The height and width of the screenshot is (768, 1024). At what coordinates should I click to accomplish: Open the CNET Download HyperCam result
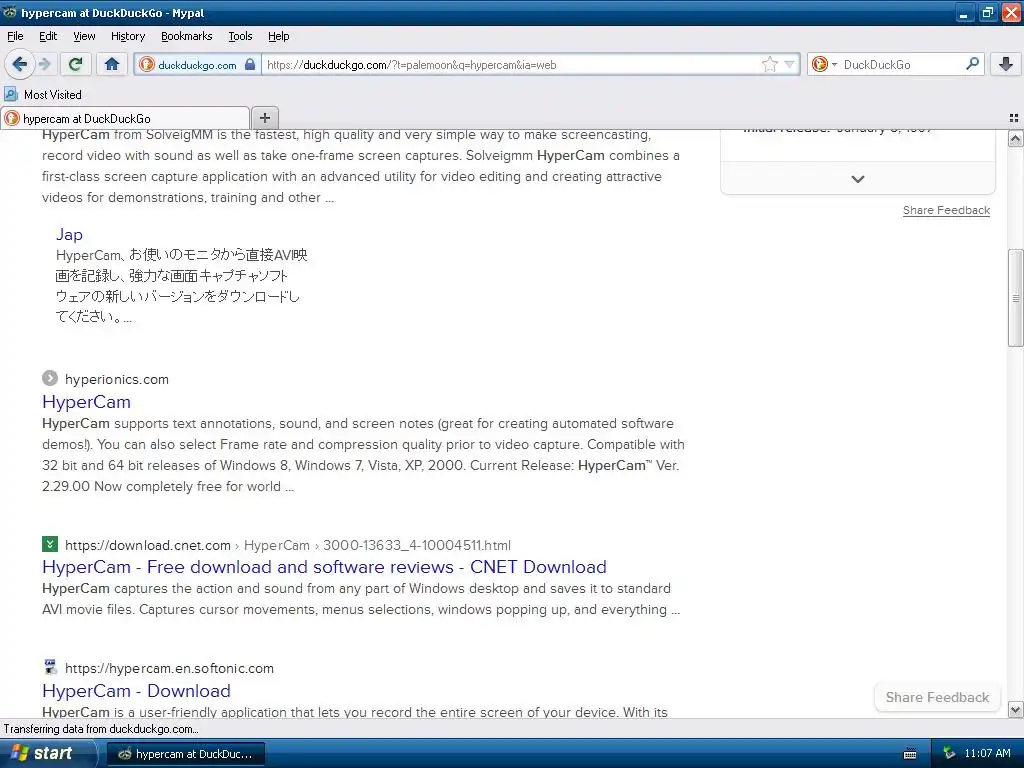324,567
